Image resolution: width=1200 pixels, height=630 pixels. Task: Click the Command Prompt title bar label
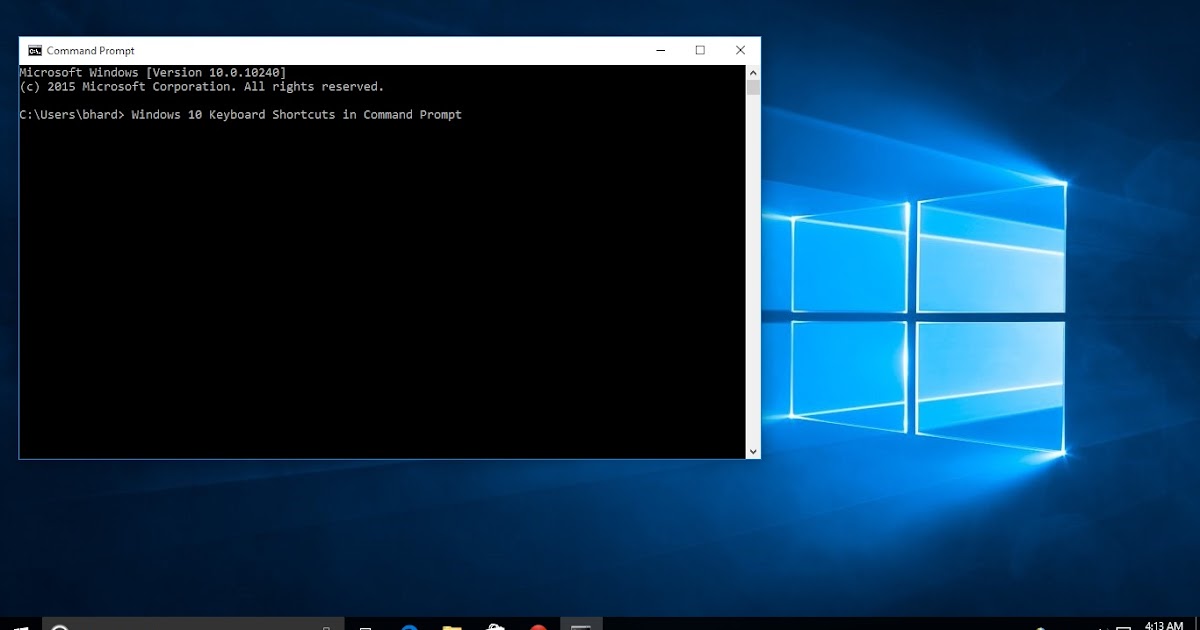pos(95,50)
